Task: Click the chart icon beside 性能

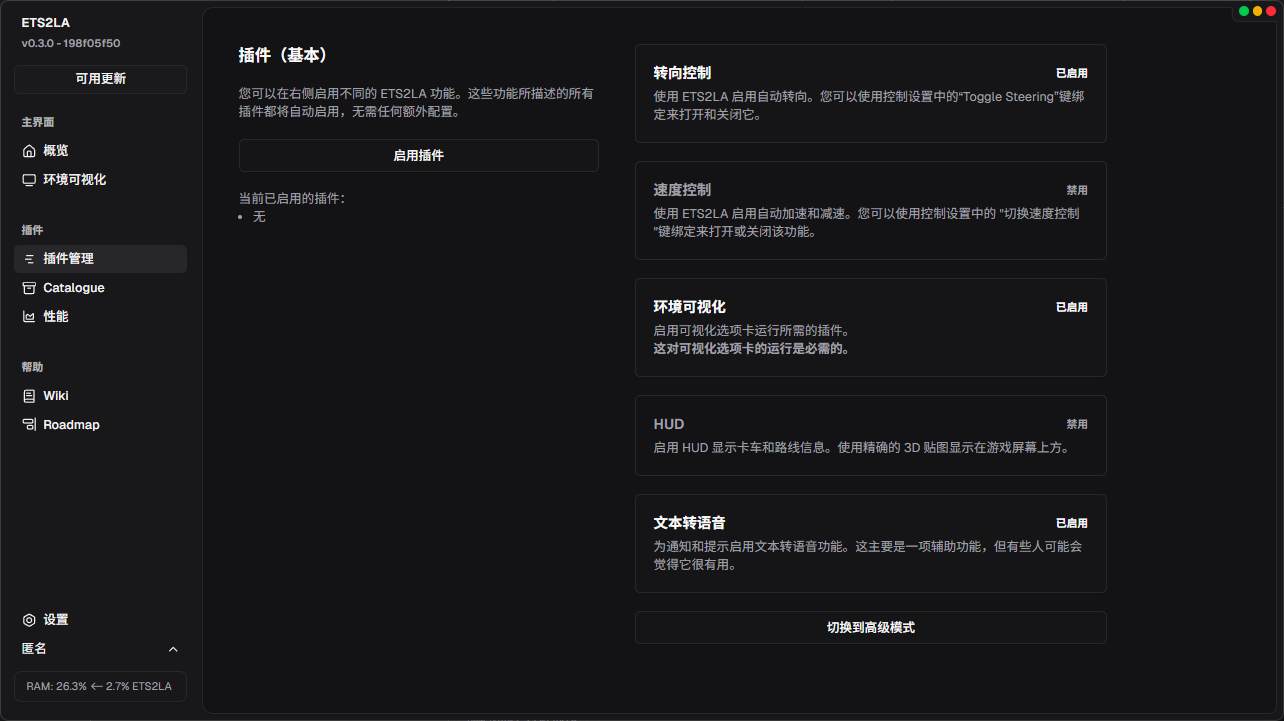Action: click(x=29, y=317)
